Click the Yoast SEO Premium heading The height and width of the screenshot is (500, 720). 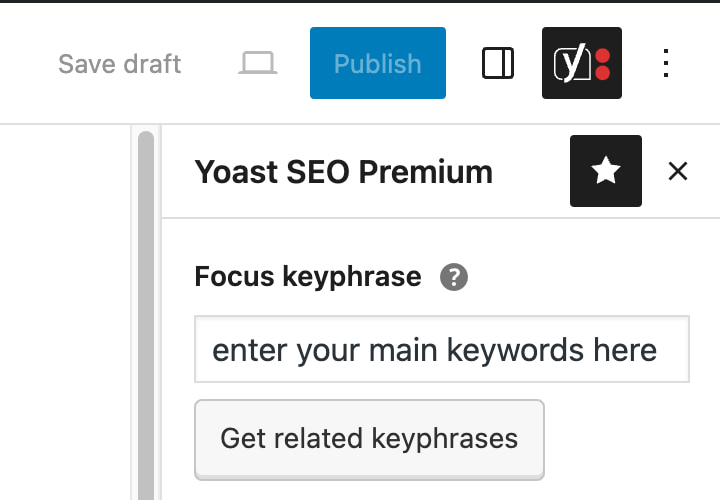click(x=343, y=172)
